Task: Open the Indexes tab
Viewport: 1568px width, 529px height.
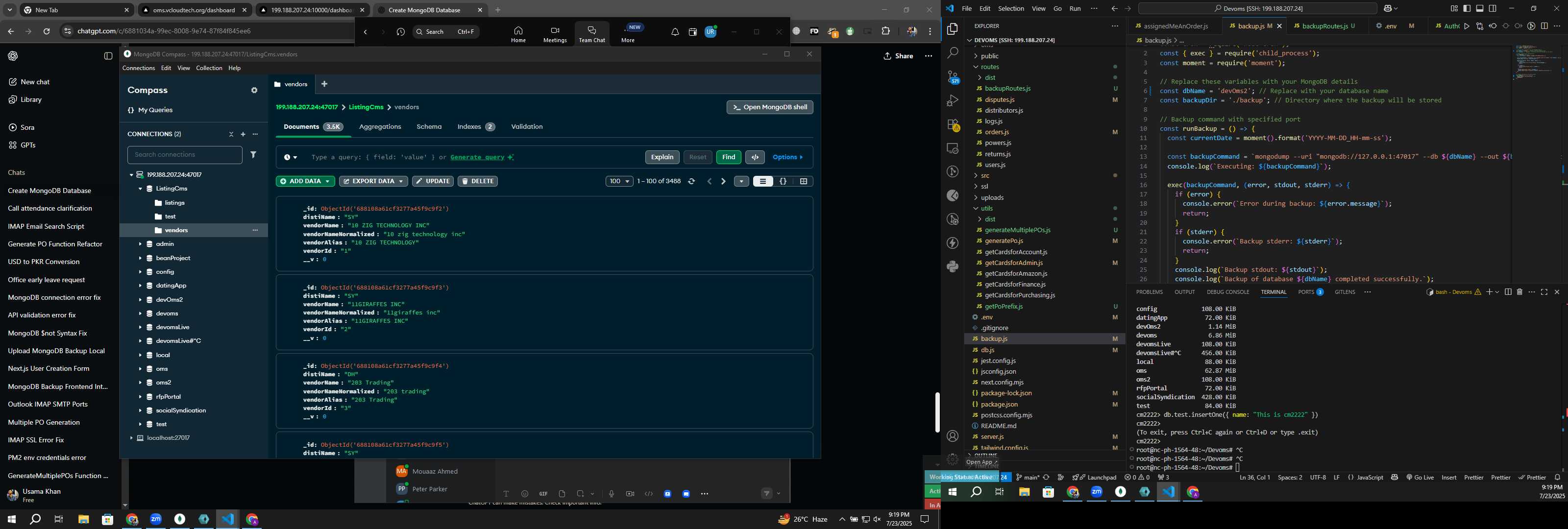Action: tap(476, 127)
